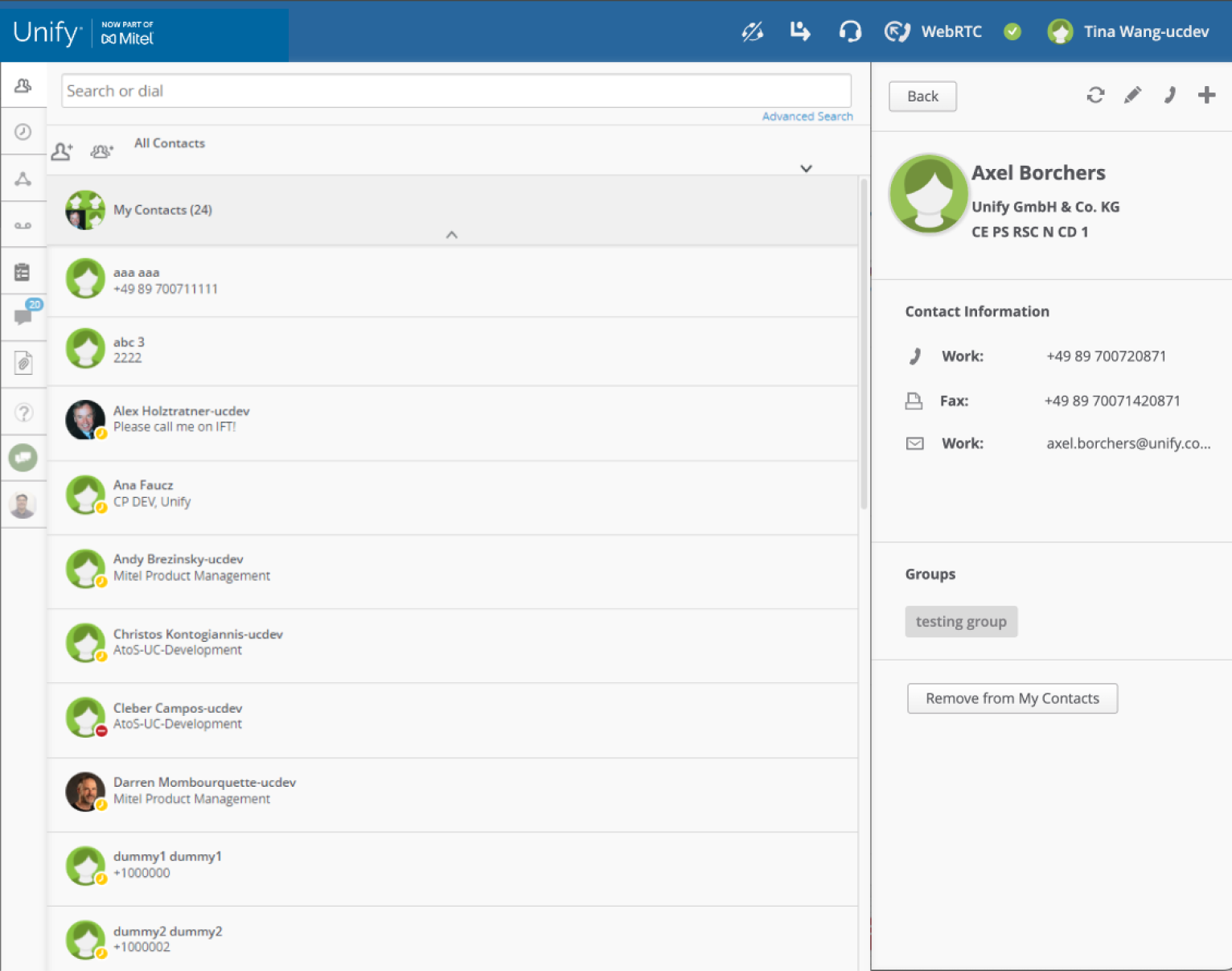Open the Contacts sidebar tab
Viewport: 1232px width, 971px height.
pos(23,85)
